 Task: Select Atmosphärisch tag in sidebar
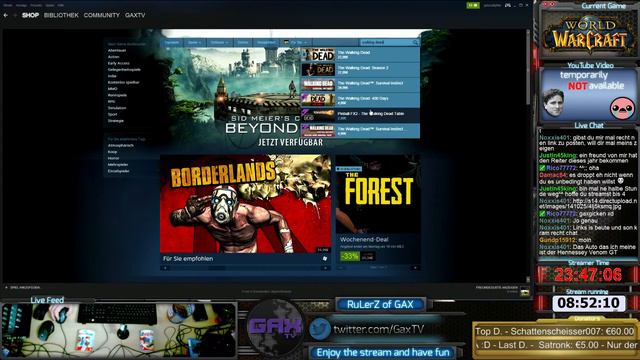point(121,145)
